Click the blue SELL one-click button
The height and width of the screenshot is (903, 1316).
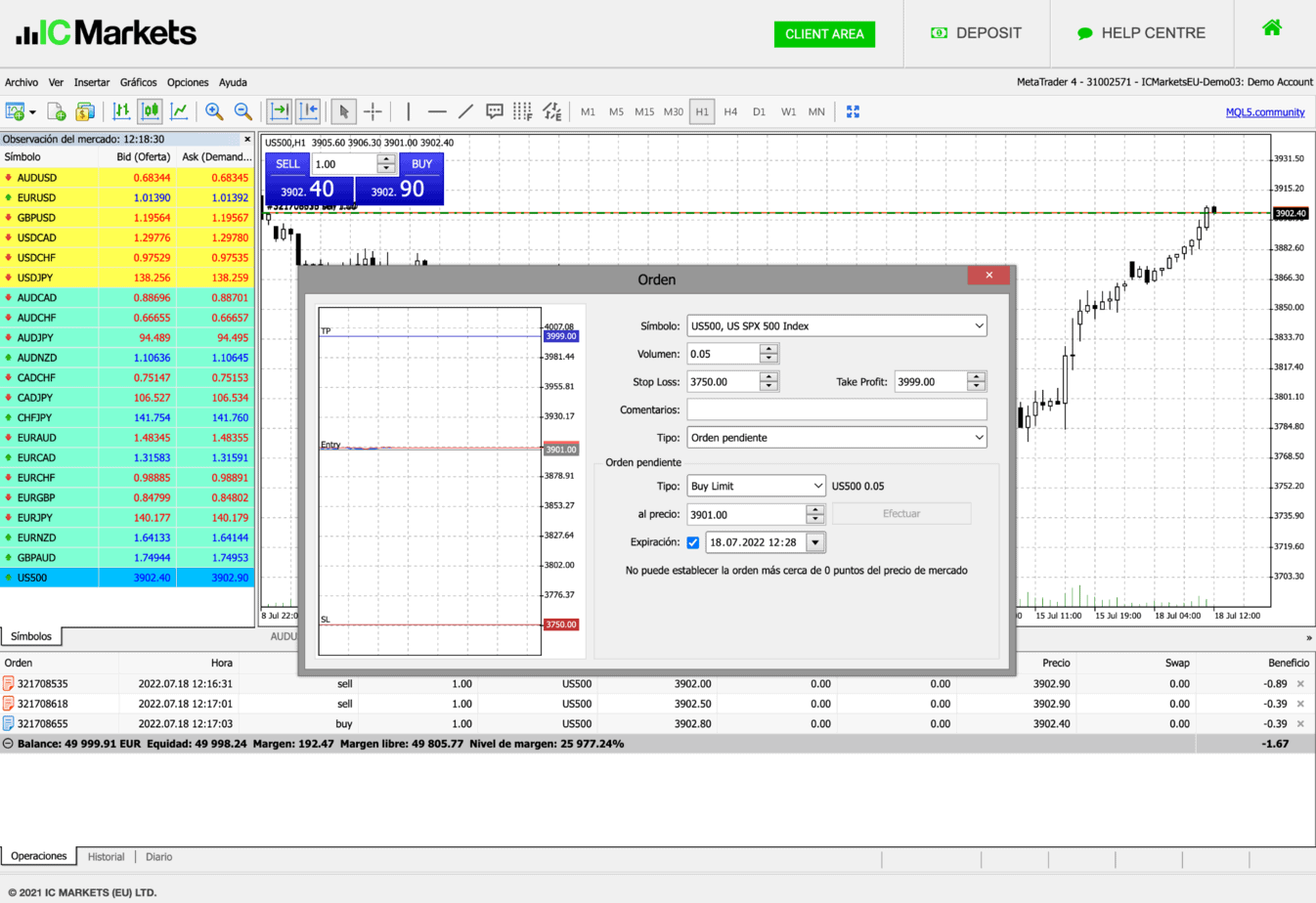(x=287, y=164)
